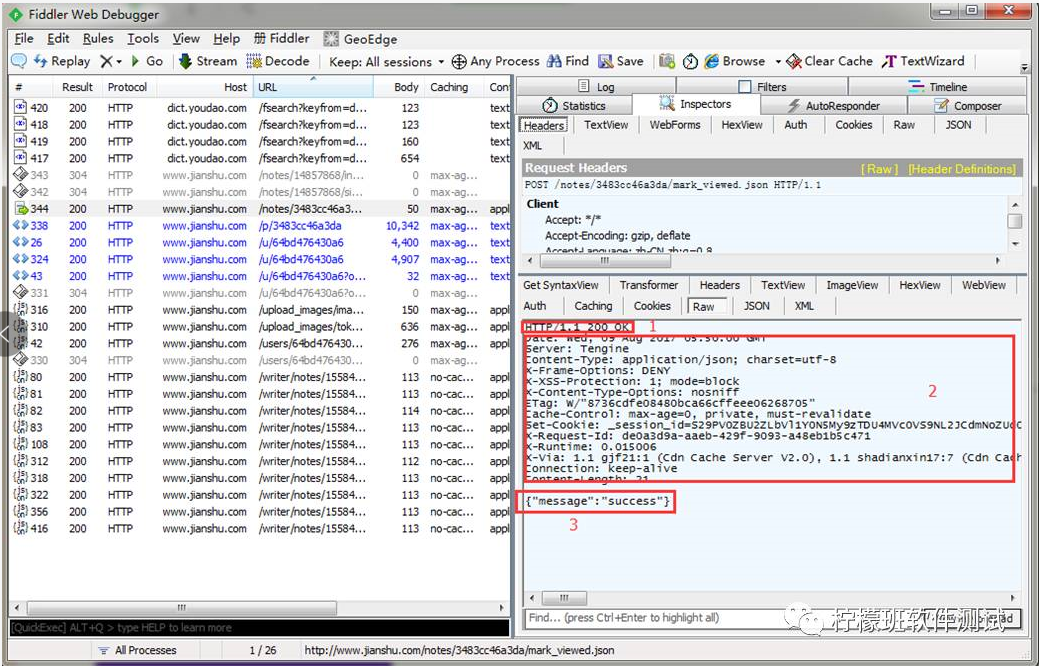Select request HexView tab
Screen dimensions: 1039x666
741,125
